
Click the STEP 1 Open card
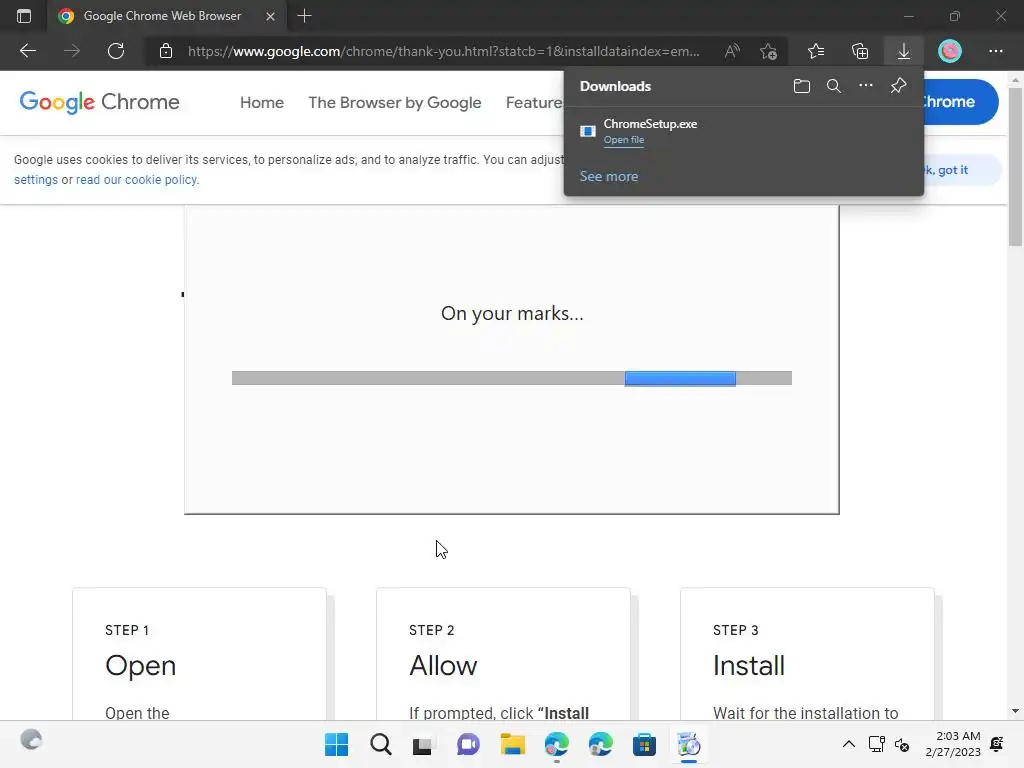click(199, 654)
